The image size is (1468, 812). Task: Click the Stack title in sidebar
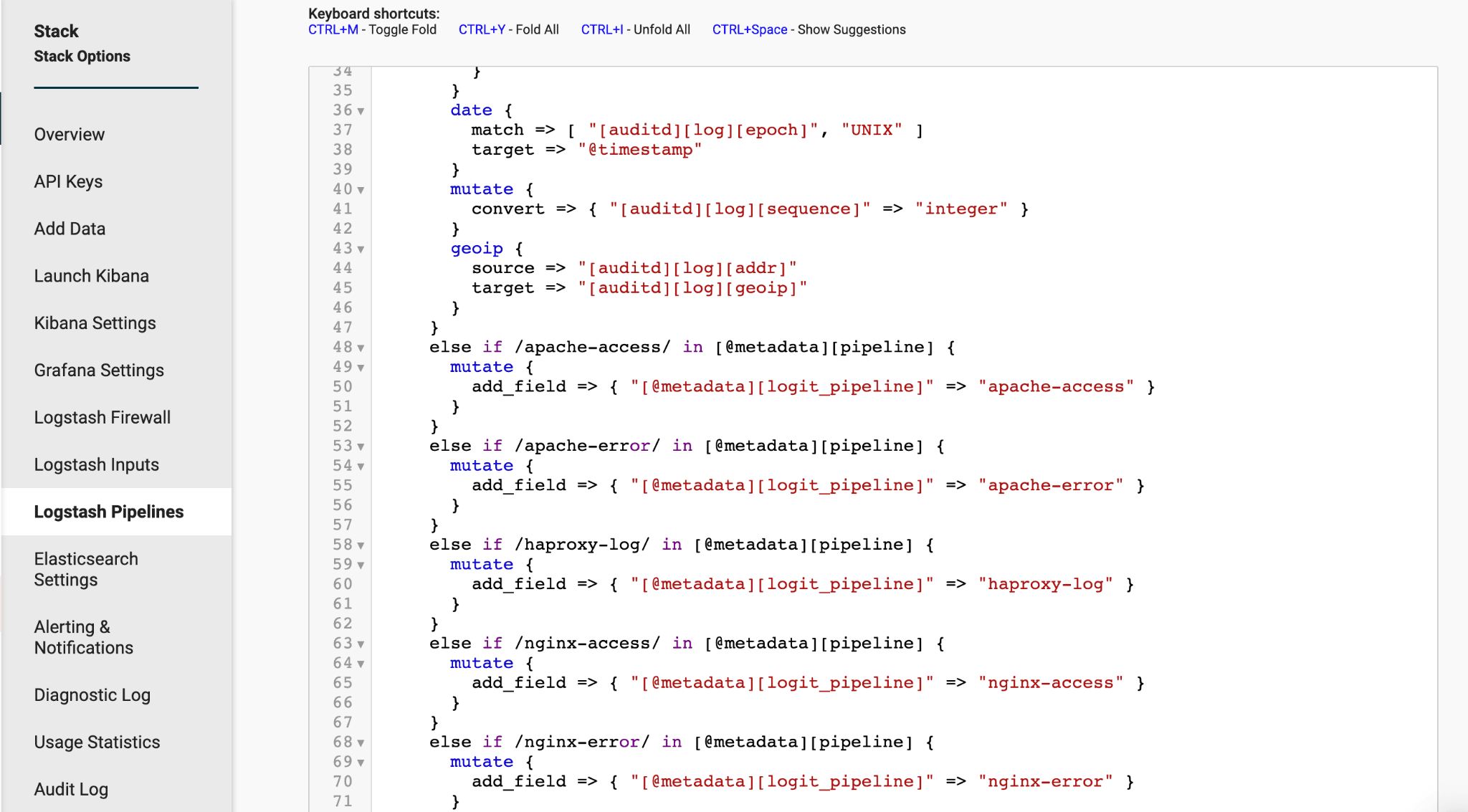[x=57, y=32]
